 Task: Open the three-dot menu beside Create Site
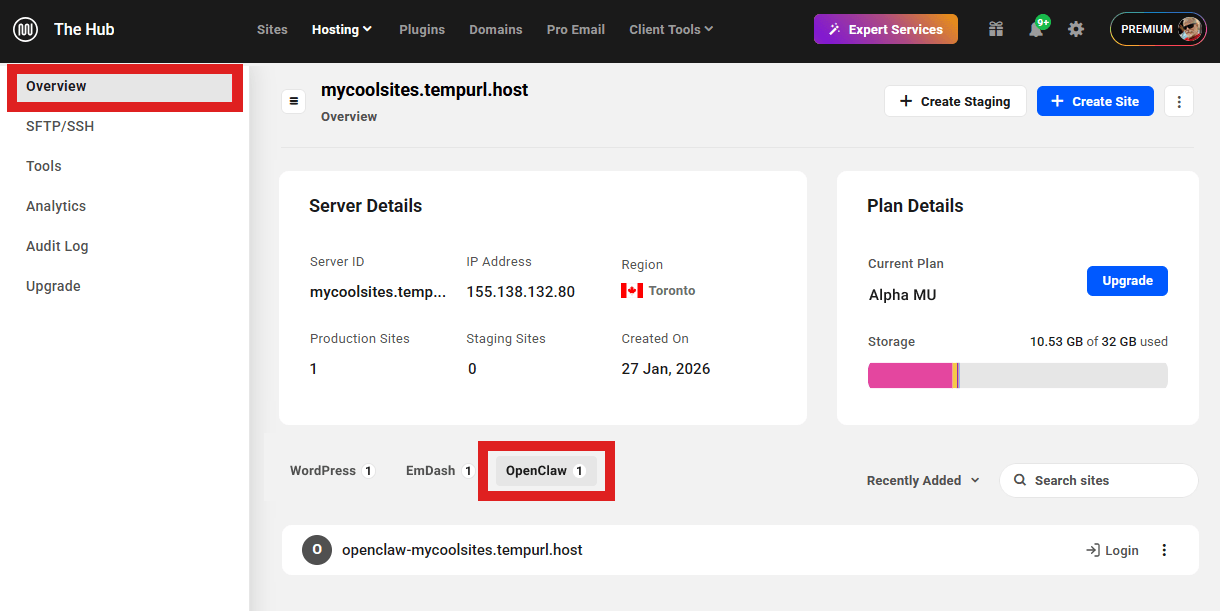tap(1179, 101)
